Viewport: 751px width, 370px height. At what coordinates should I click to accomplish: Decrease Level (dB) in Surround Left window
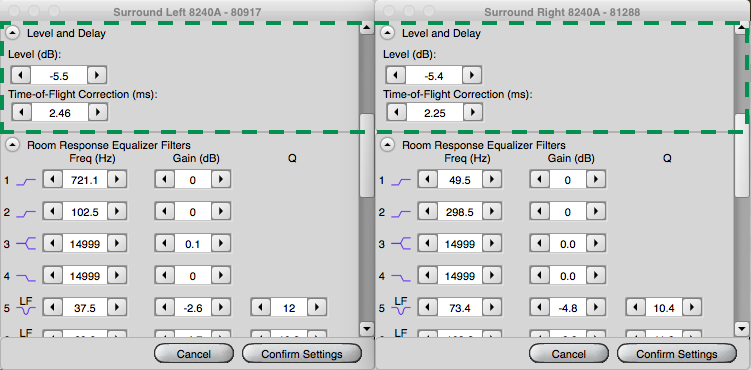(21, 75)
